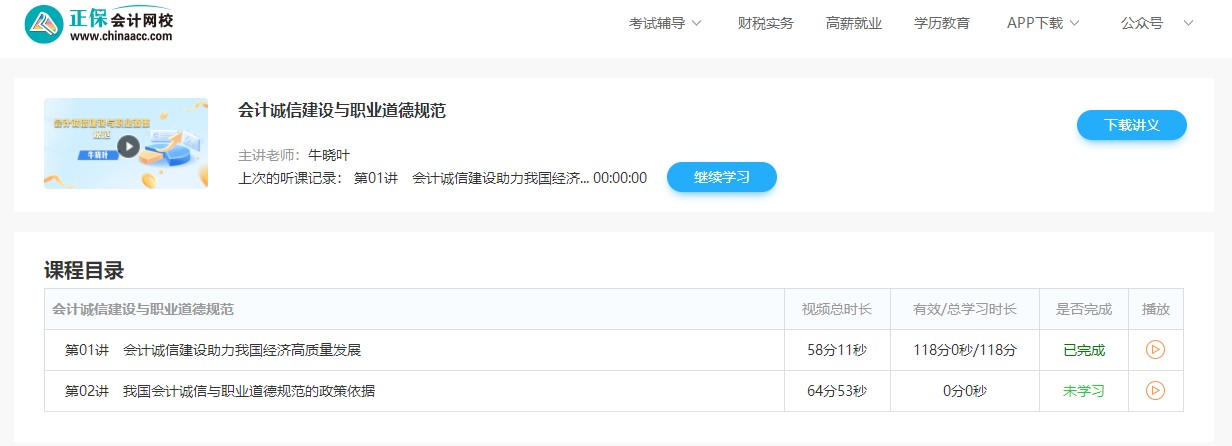The height and width of the screenshot is (446, 1232).
Task: Open lecture title 我国会计诚信与职业道德规范的政策依据
Action: [x=248, y=391]
